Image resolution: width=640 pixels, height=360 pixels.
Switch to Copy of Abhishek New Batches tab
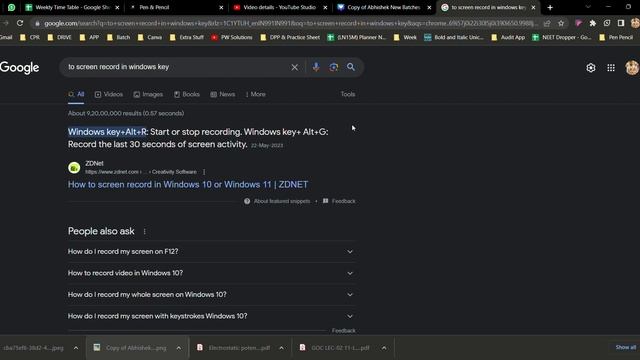[383, 7]
